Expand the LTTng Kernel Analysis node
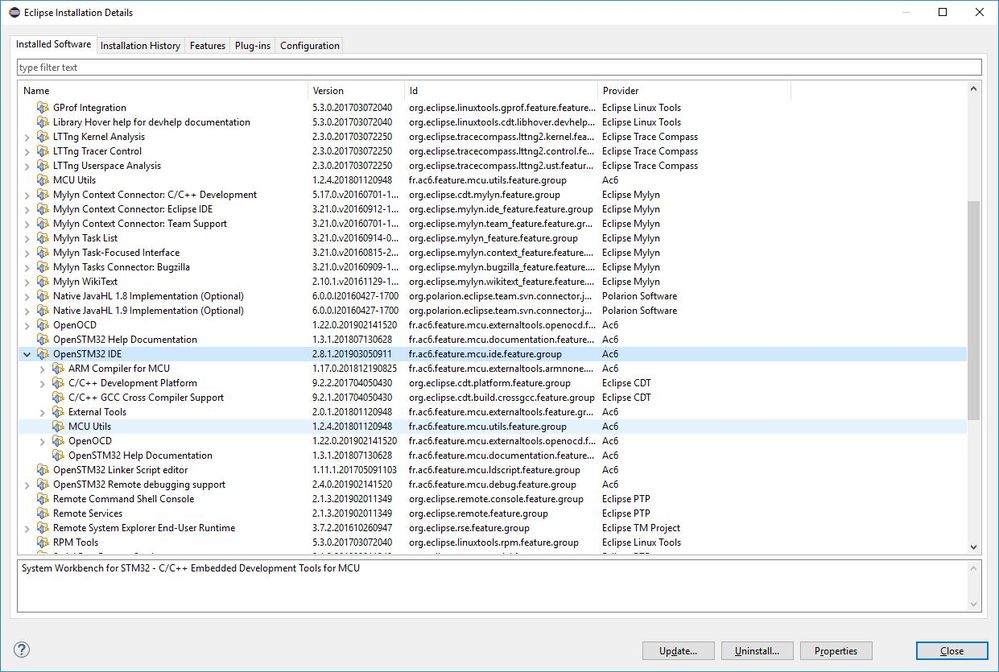 [27, 137]
